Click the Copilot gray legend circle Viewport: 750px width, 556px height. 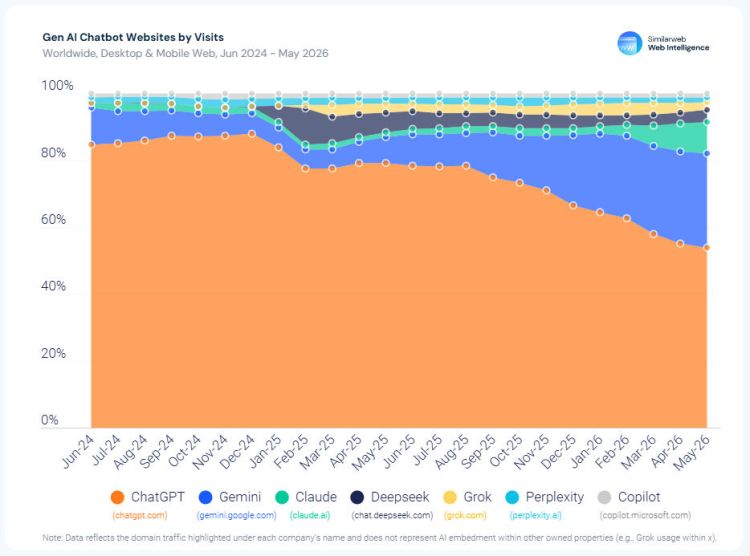605,497
